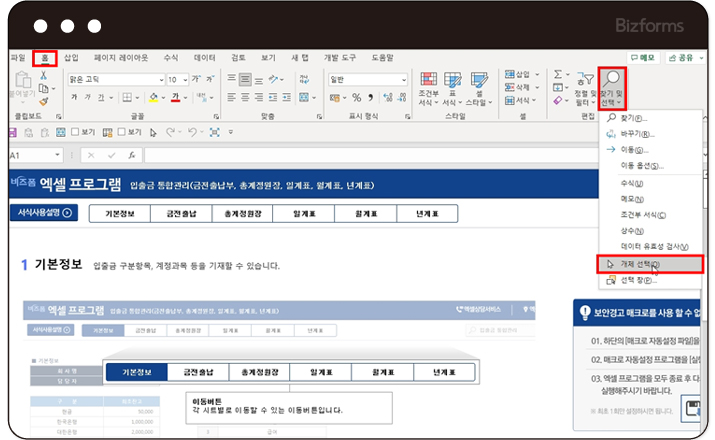The image size is (715, 440).
Task: Toggle the left 보기 checkbox
Action: 75,131
